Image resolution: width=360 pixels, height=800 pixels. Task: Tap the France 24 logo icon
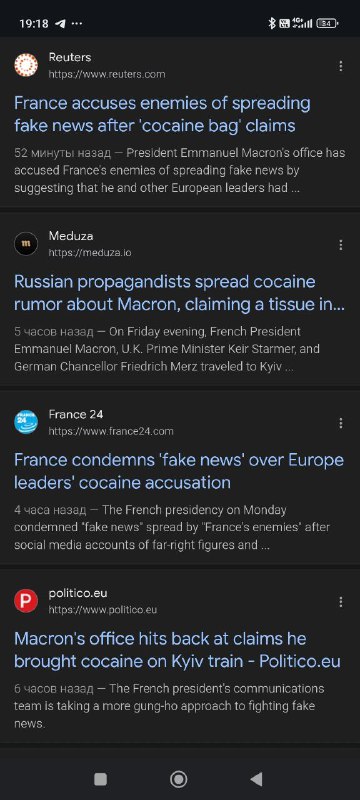[25, 422]
